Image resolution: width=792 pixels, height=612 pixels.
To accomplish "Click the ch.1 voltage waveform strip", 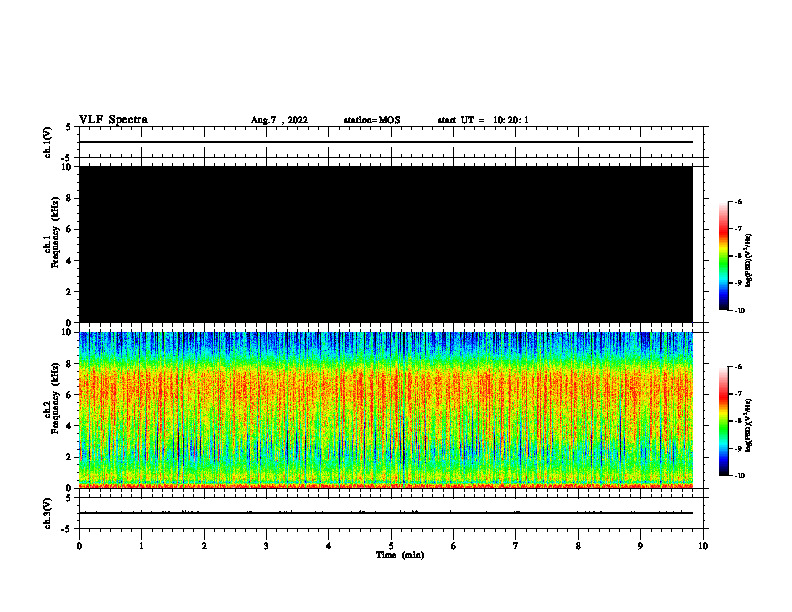I will point(391,142).
